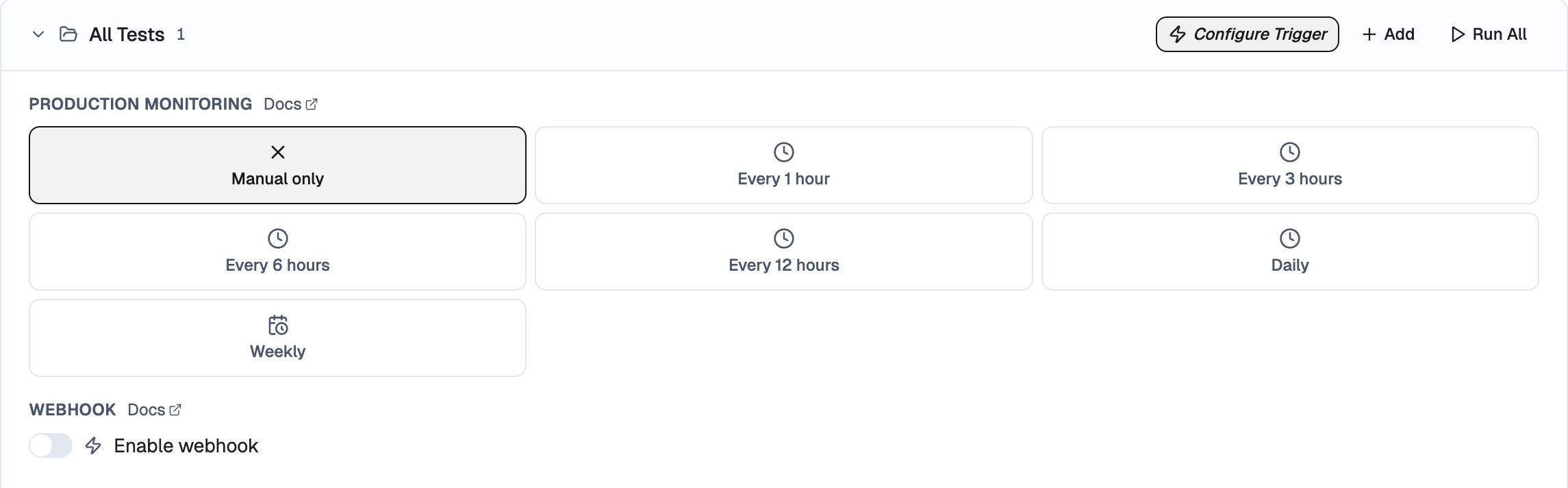Image resolution: width=1568 pixels, height=488 pixels.
Task: Click the play icon next to Run All
Action: click(x=1458, y=34)
